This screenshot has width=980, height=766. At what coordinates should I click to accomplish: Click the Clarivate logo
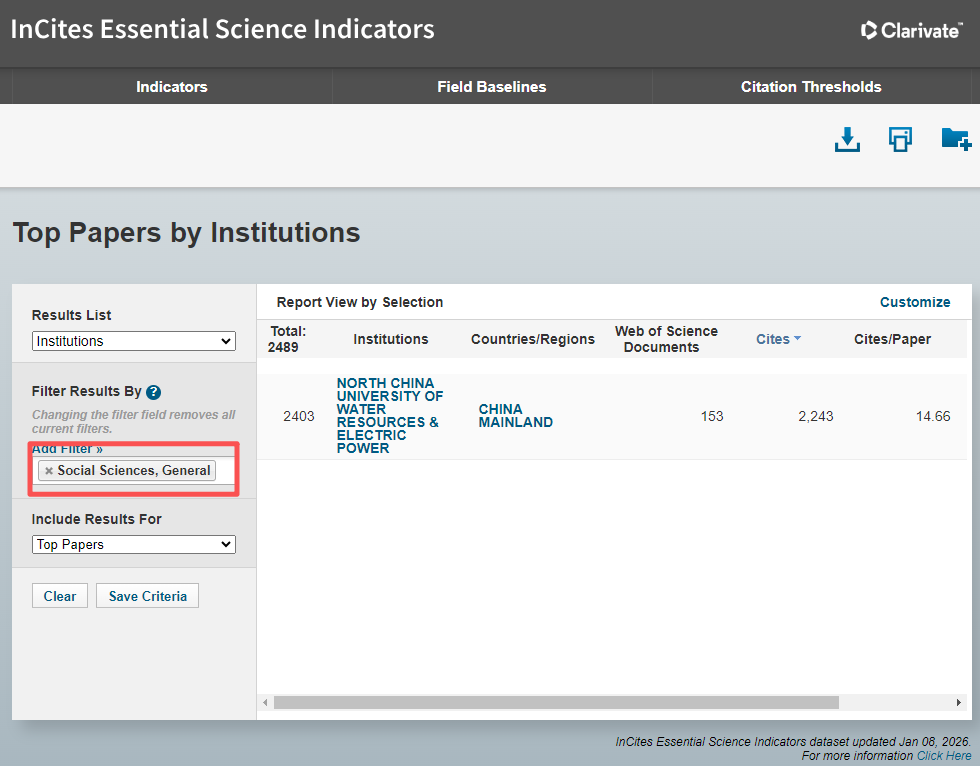[911, 30]
